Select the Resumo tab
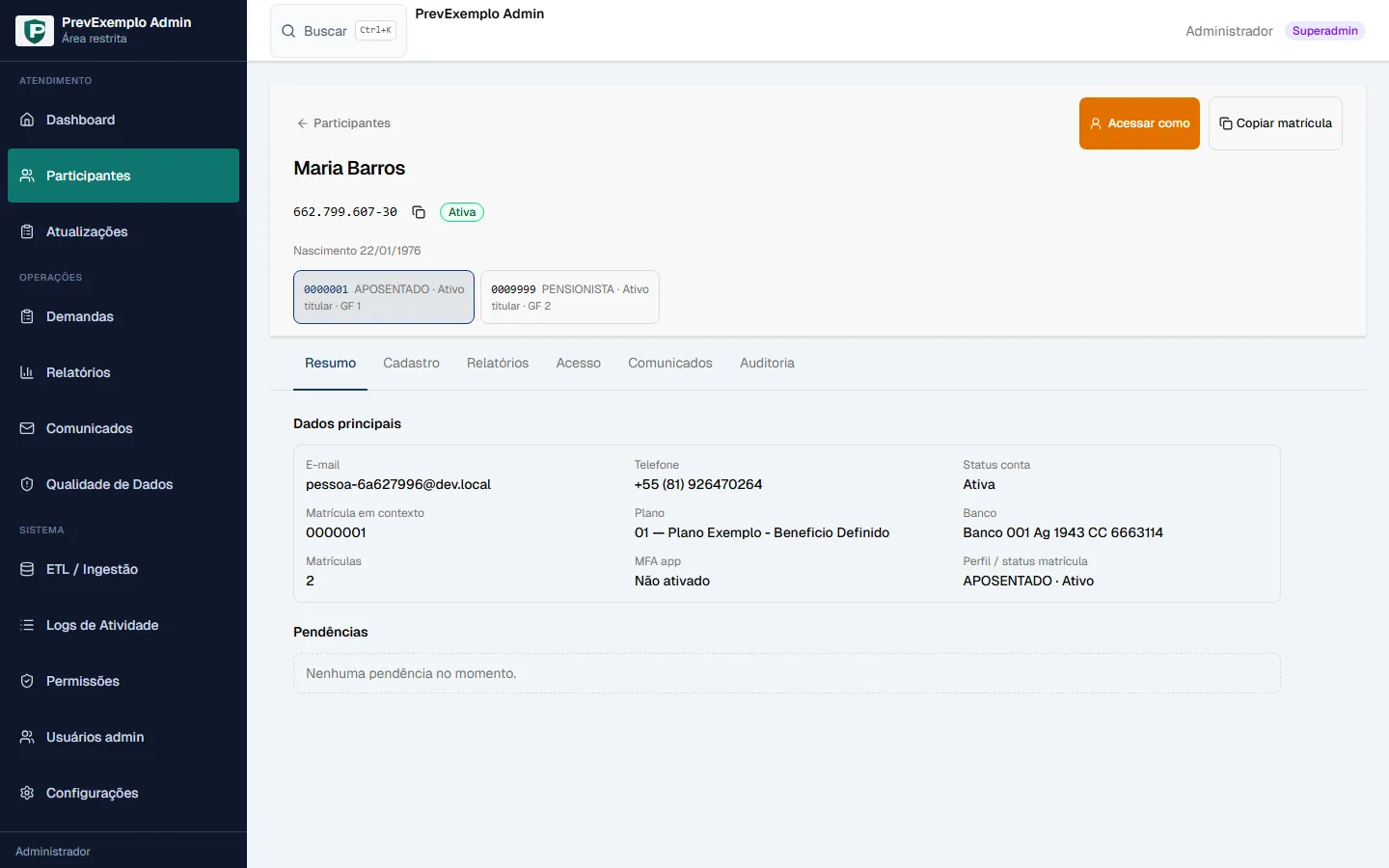 coord(330,364)
